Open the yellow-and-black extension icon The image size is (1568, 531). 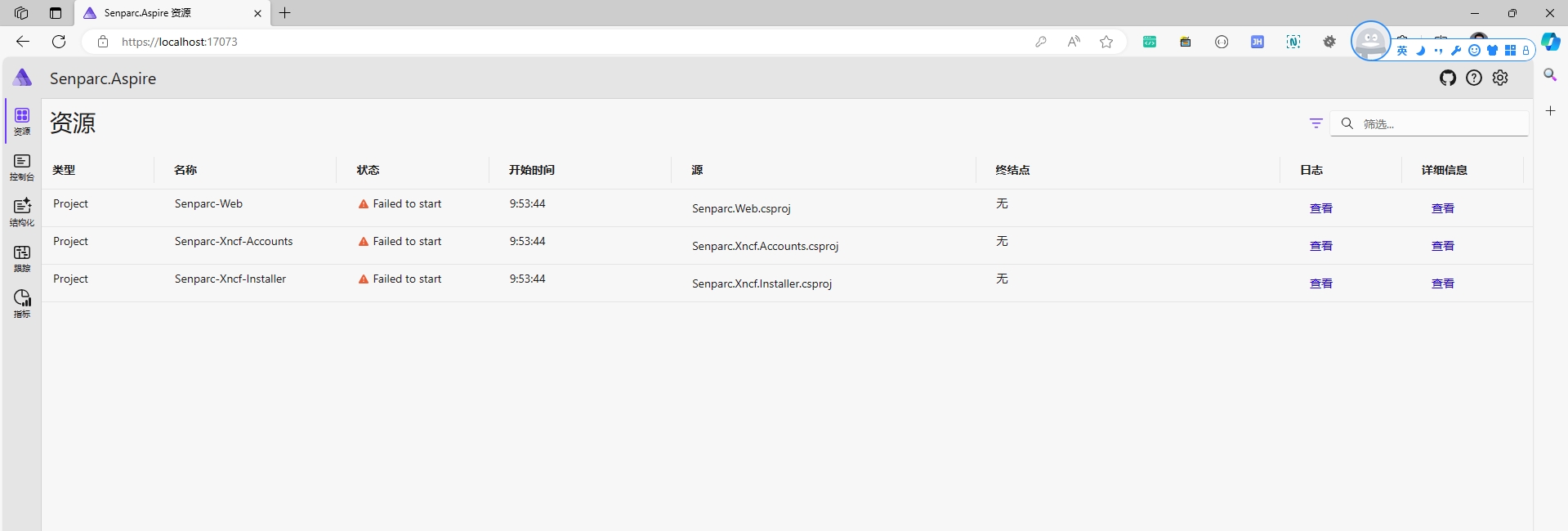tap(1186, 42)
